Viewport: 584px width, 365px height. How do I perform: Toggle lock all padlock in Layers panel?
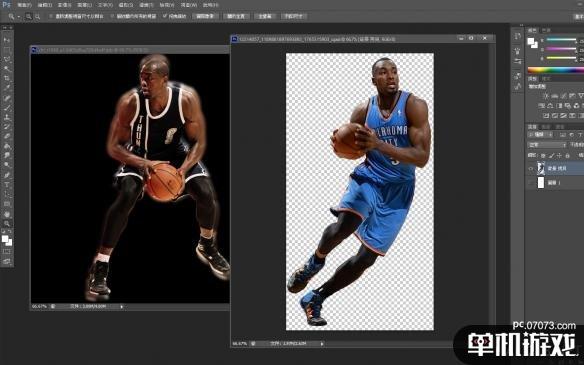point(567,155)
